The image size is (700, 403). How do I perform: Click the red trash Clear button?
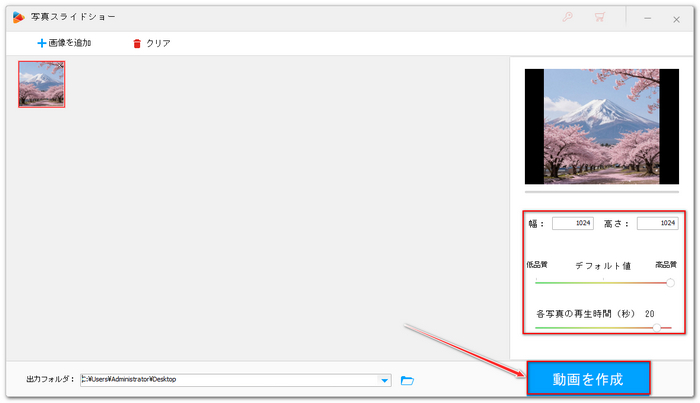[152, 43]
